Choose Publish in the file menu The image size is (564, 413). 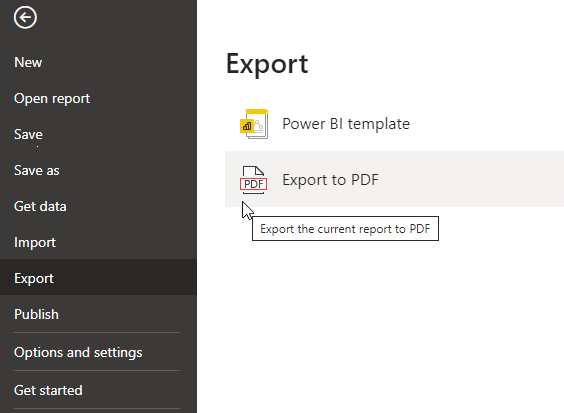coord(36,314)
